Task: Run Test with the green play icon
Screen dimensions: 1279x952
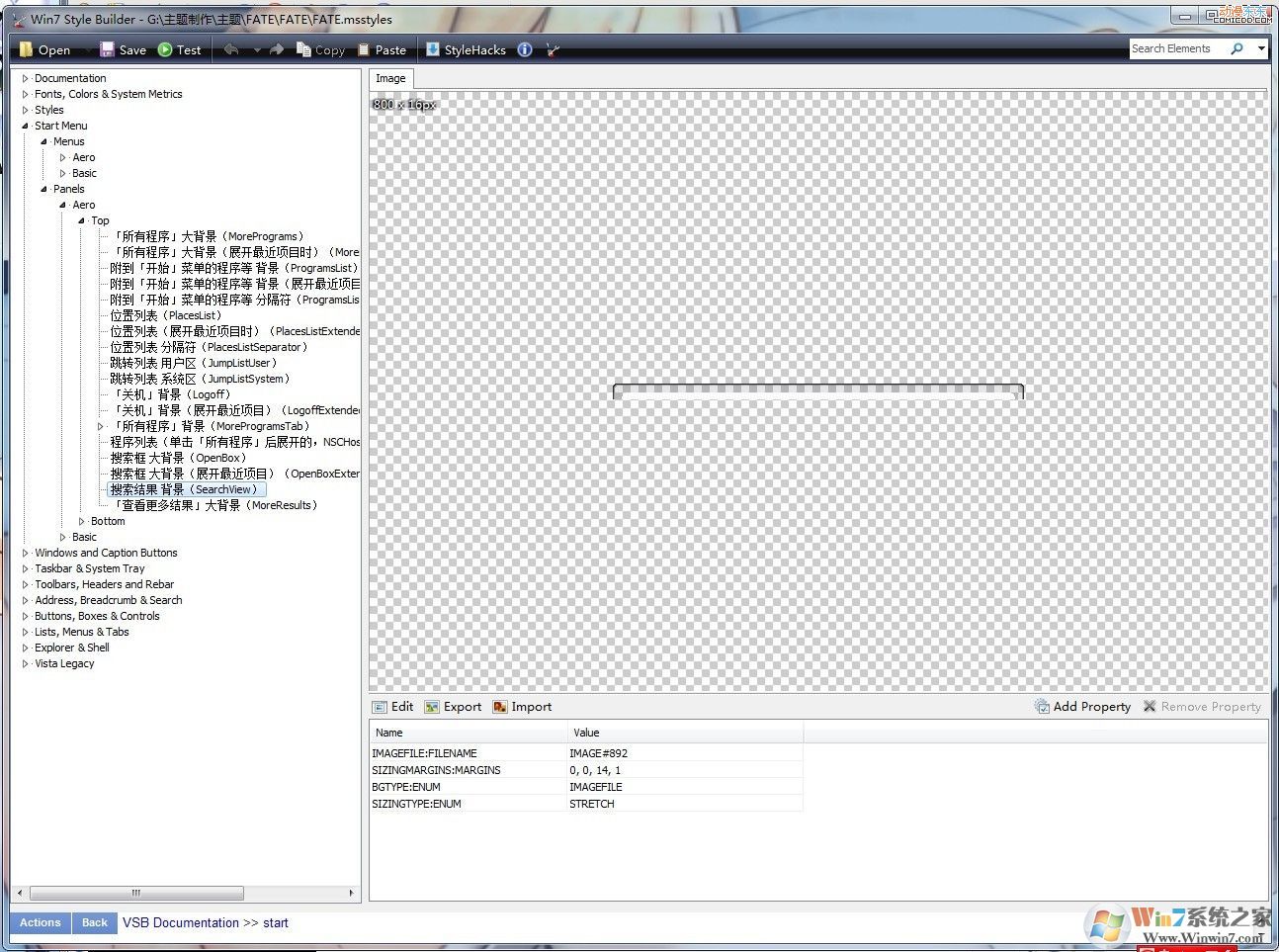Action: [165, 49]
